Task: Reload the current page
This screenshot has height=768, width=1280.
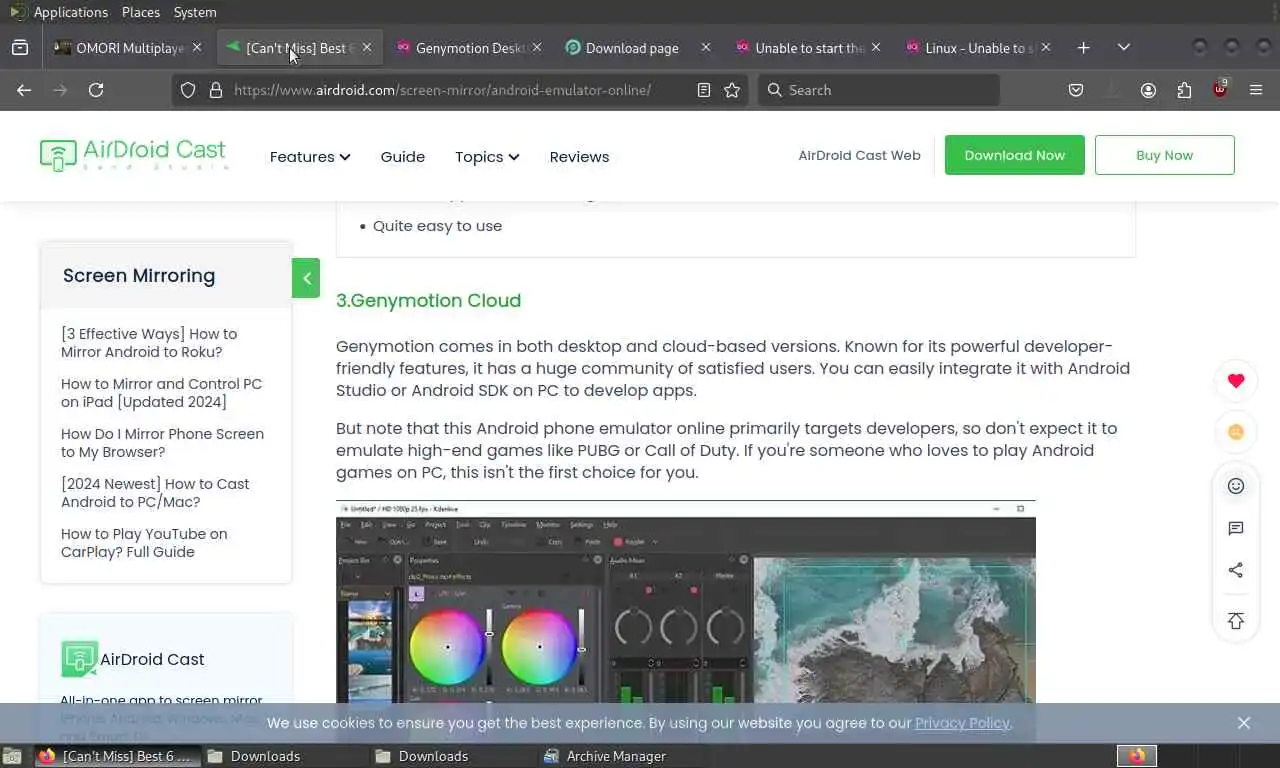Action: [x=96, y=90]
